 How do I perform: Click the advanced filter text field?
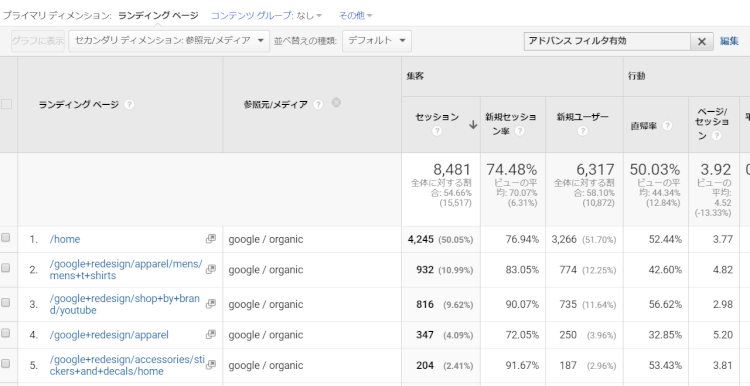click(607, 42)
